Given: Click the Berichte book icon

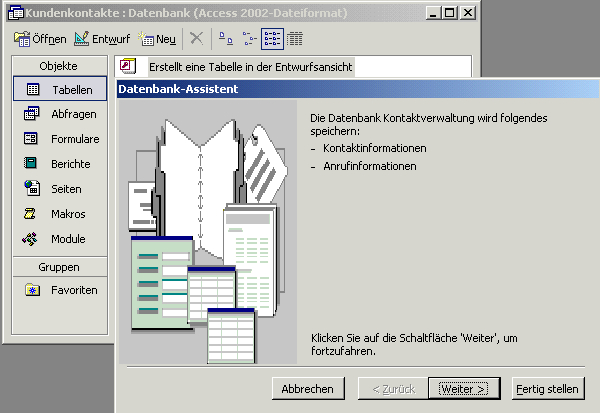Looking at the screenshot, I should (30, 163).
